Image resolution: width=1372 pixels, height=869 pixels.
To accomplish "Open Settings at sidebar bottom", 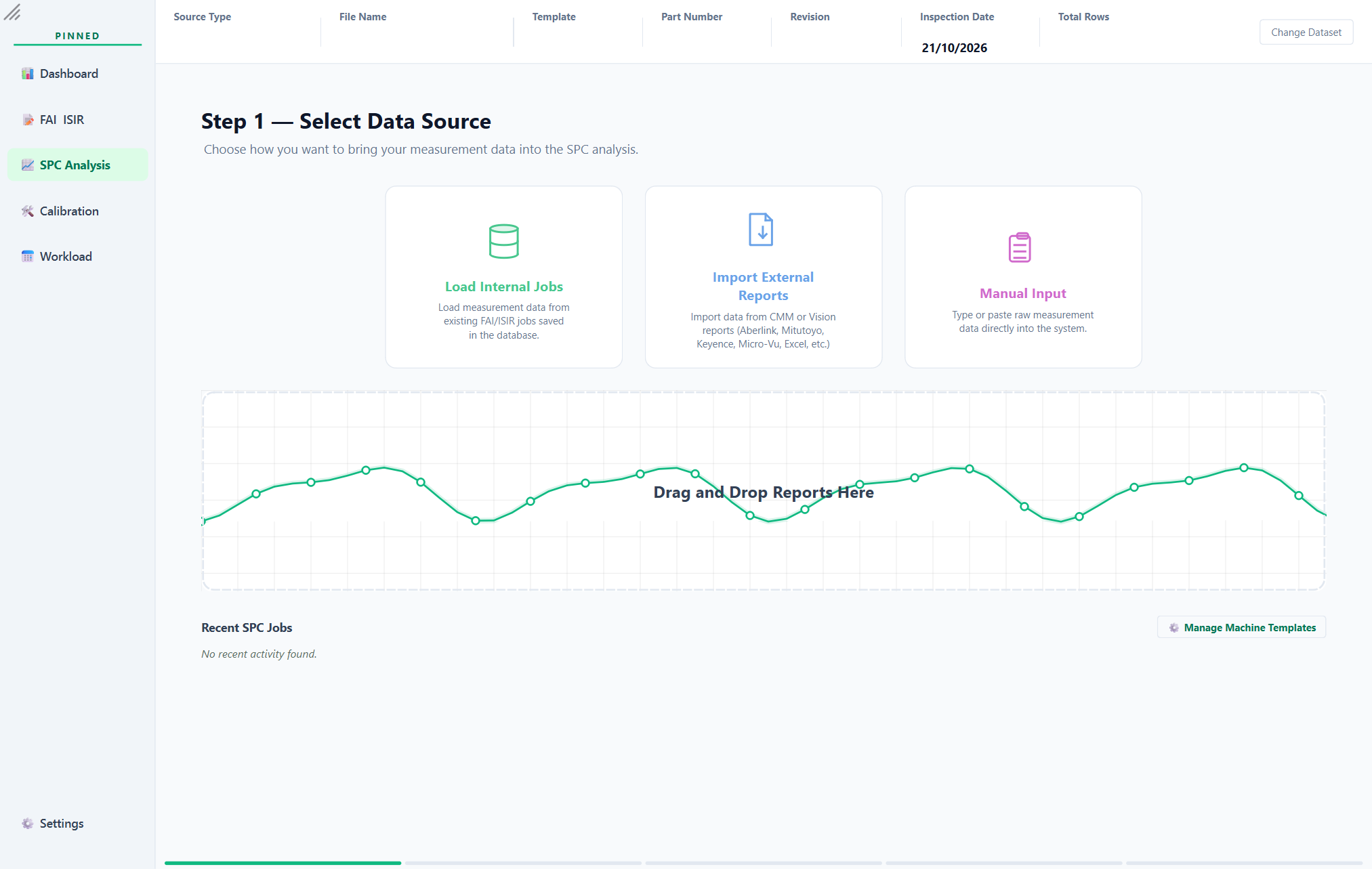I will click(77, 824).
